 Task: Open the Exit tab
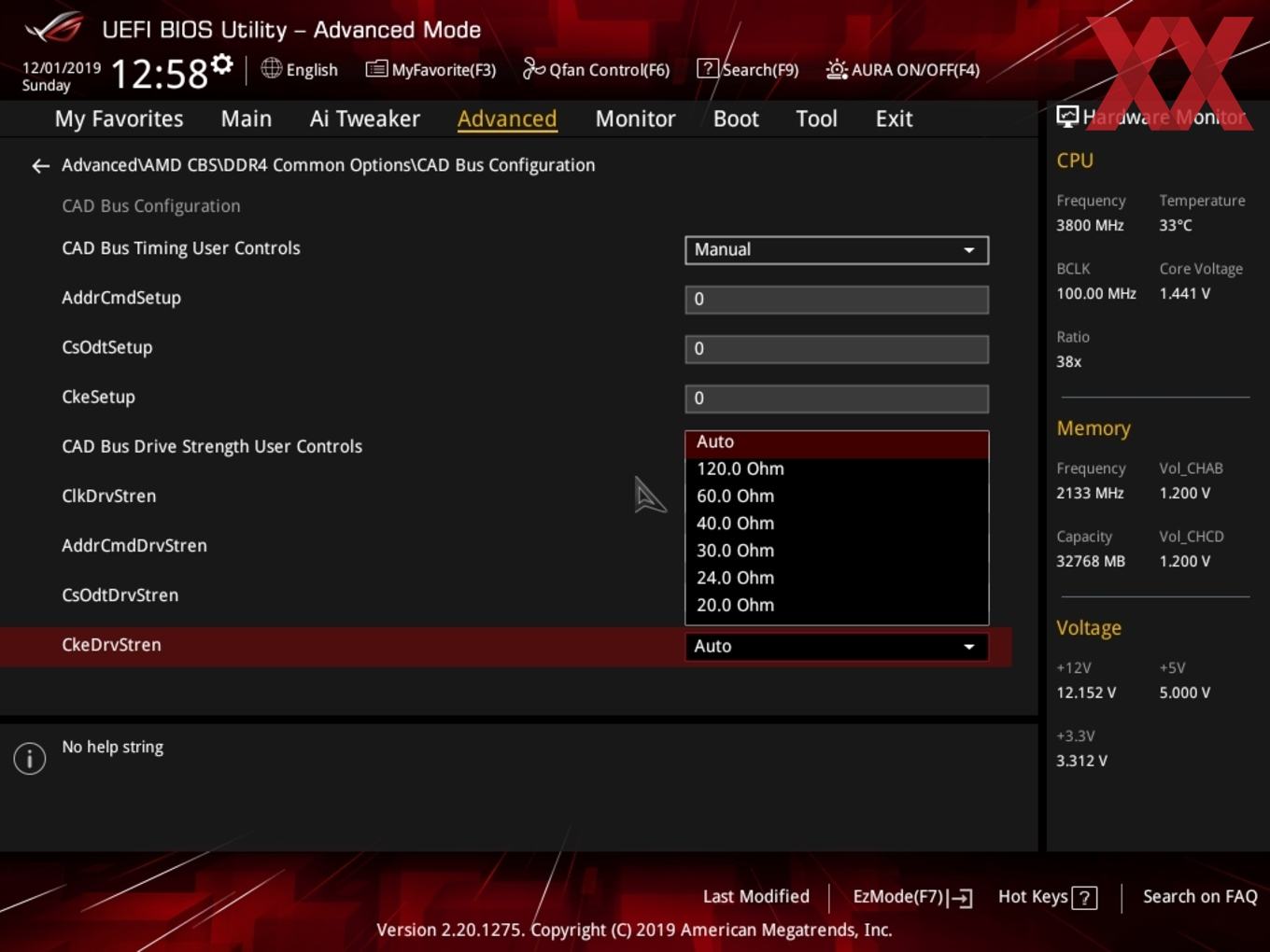point(894,119)
